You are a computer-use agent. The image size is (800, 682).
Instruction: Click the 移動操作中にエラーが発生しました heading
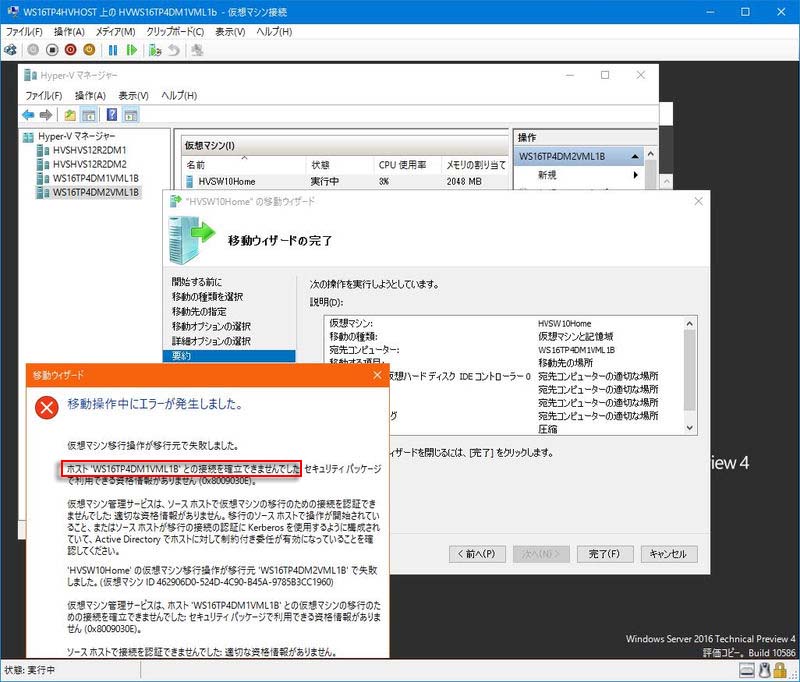click(x=155, y=404)
